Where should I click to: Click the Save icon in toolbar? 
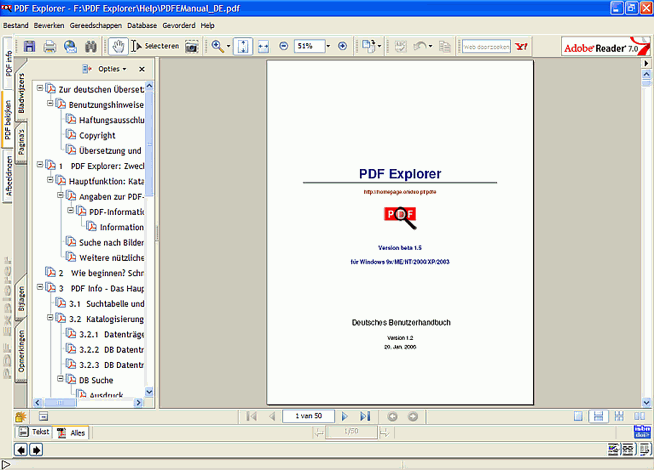click(29, 46)
